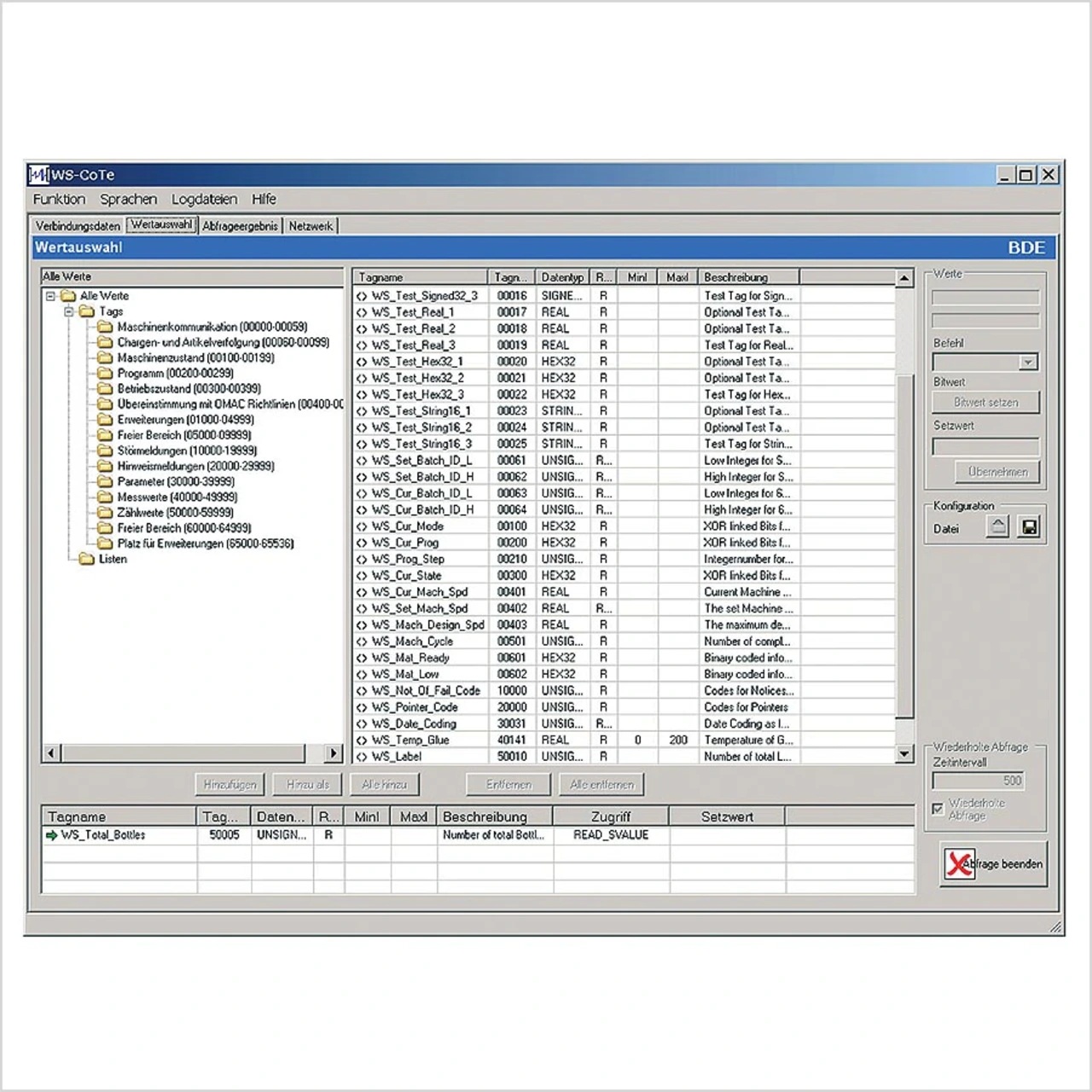Screen dimensions: 1092x1092
Task: Click the red X on Abfrage beenden
Action: pyautogui.click(x=960, y=863)
